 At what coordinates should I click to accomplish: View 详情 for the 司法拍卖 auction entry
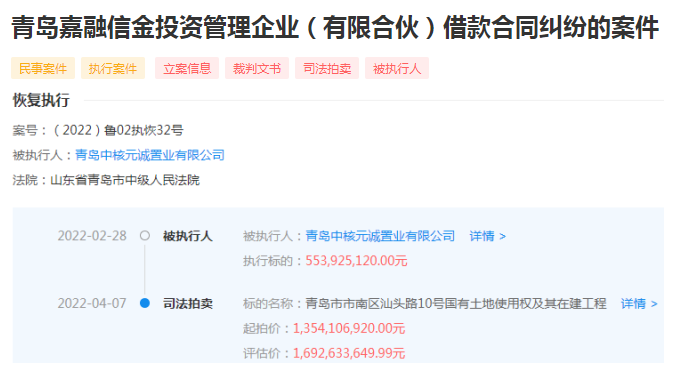pos(639,304)
